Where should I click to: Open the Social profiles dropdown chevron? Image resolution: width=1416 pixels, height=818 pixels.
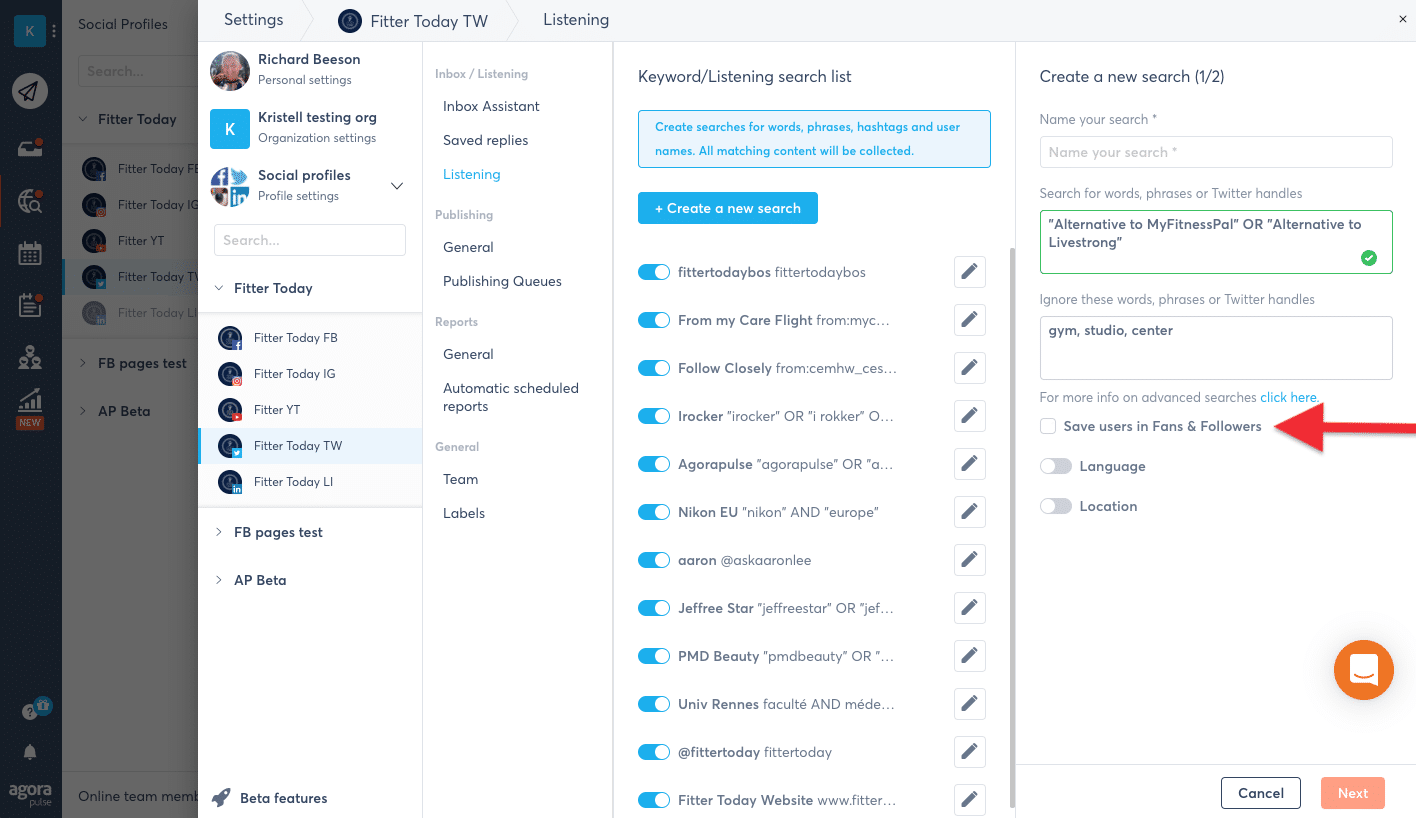point(396,185)
